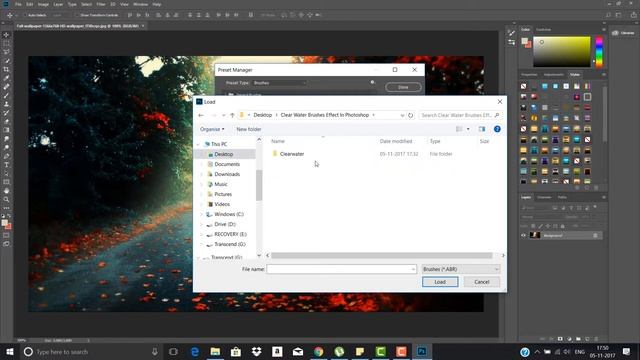Switch to the Adjustments tab
Viewport: 640px width, 360px height.
[x=553, y=75]
